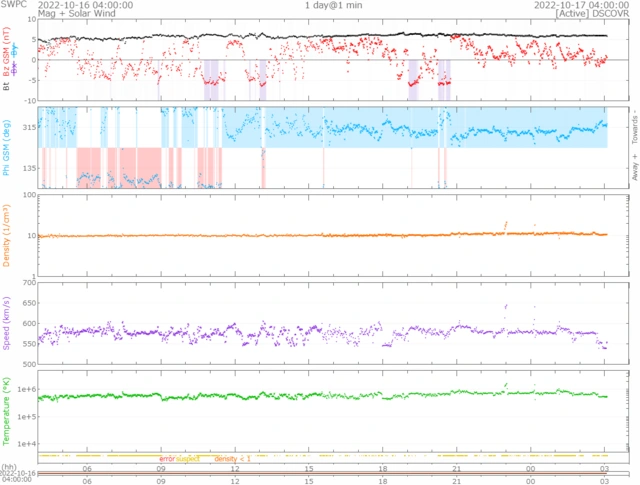Click the red 'error' legend entry

point(167,459)
